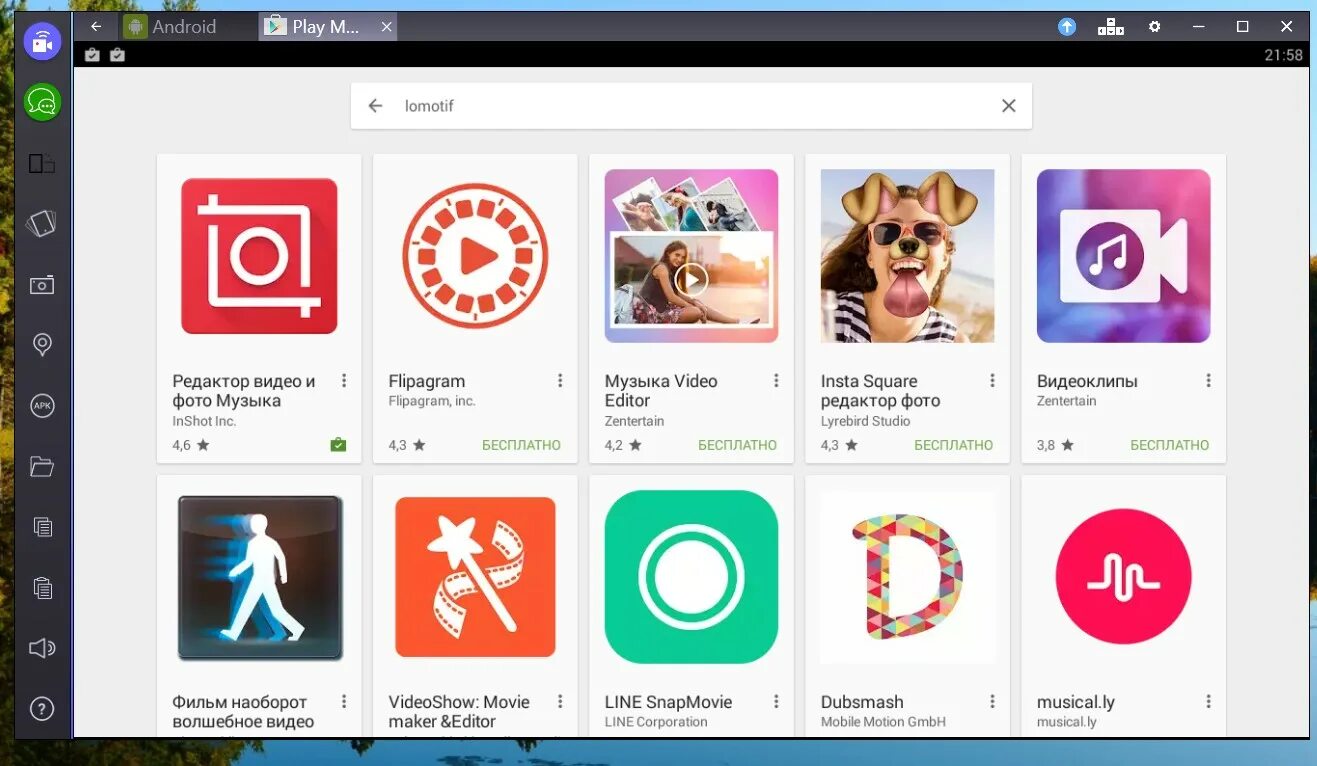The width and height of the screenshot is (1317, 766).
Task: Open the Flipagram app icon
Action: coord(475,256)
